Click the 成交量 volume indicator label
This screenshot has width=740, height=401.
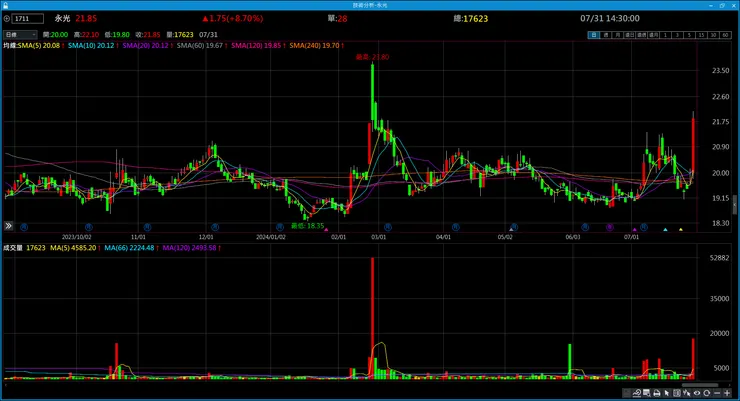pos(13,248)
